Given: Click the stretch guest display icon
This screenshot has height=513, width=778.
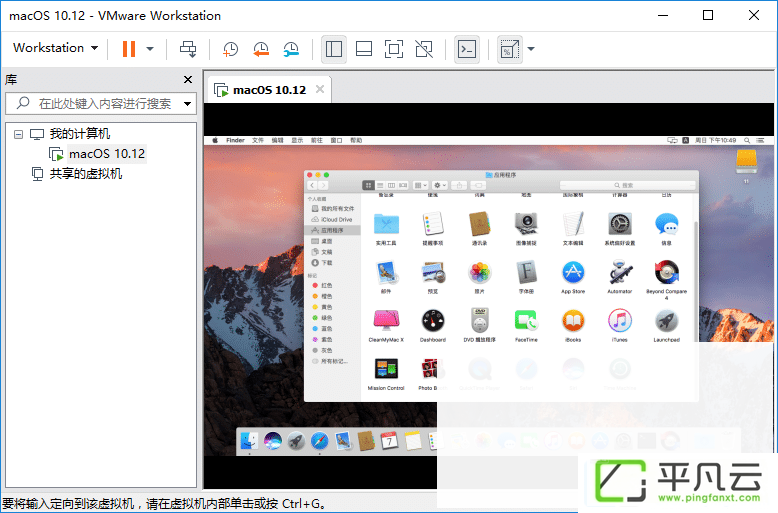Looking at the screenshot, I should (510, 49).
